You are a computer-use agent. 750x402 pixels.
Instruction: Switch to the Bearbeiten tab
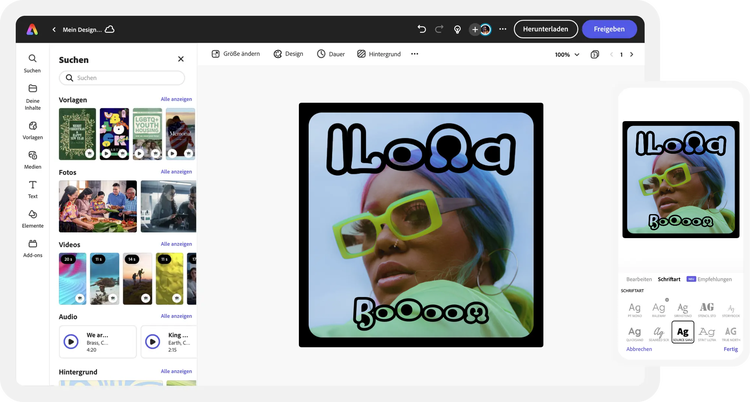coord(639,279)
